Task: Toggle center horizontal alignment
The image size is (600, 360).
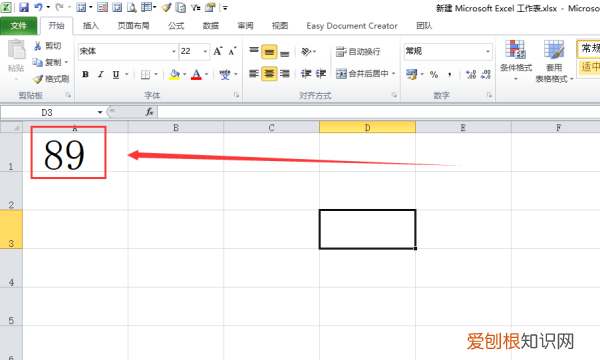Action: click(x=269, y=73)
